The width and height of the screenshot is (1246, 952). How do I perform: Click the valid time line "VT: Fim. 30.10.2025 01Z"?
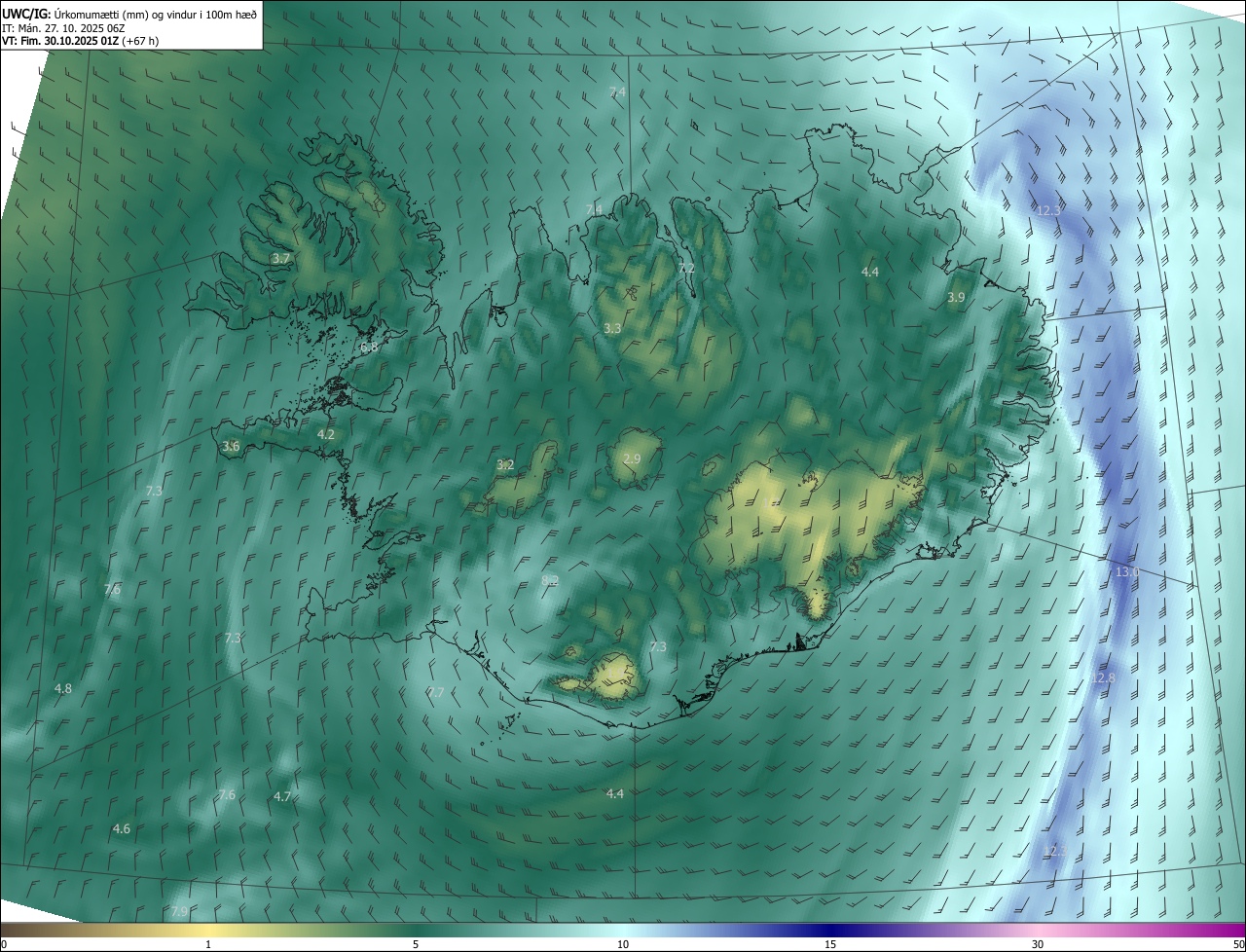click(59, 41)
